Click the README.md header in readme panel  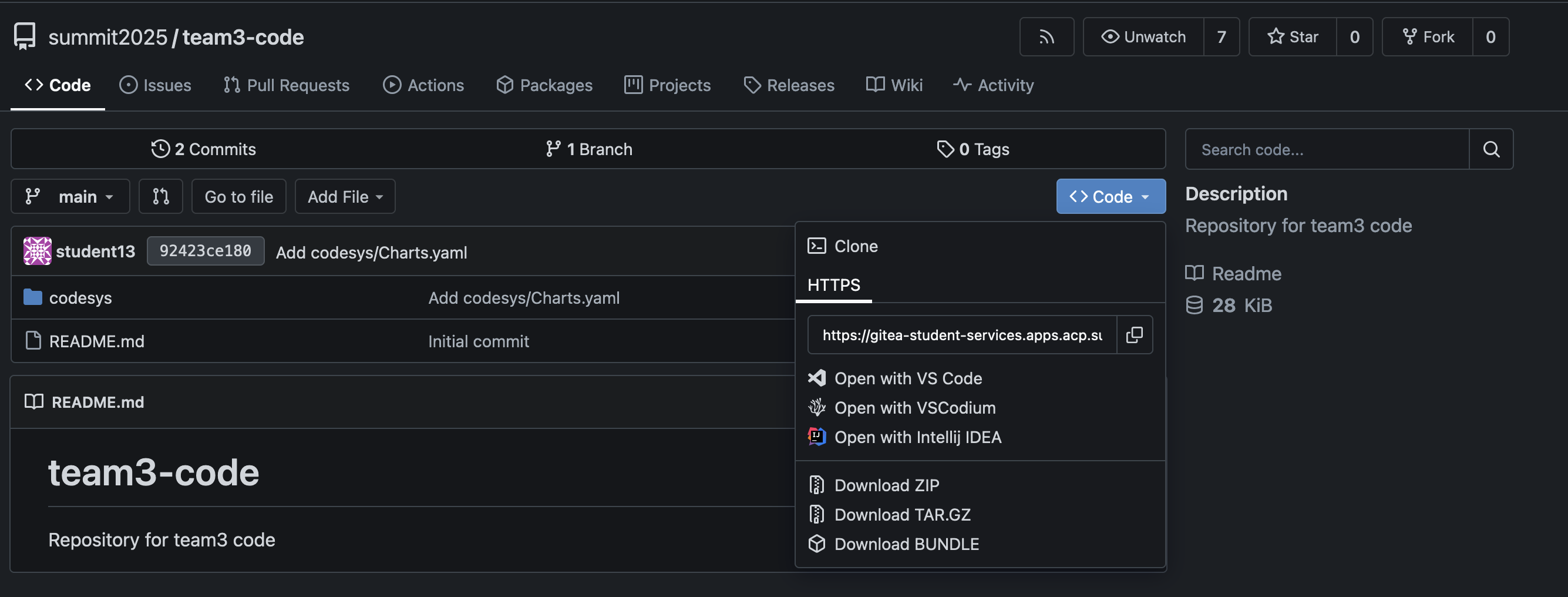(98, 402)
